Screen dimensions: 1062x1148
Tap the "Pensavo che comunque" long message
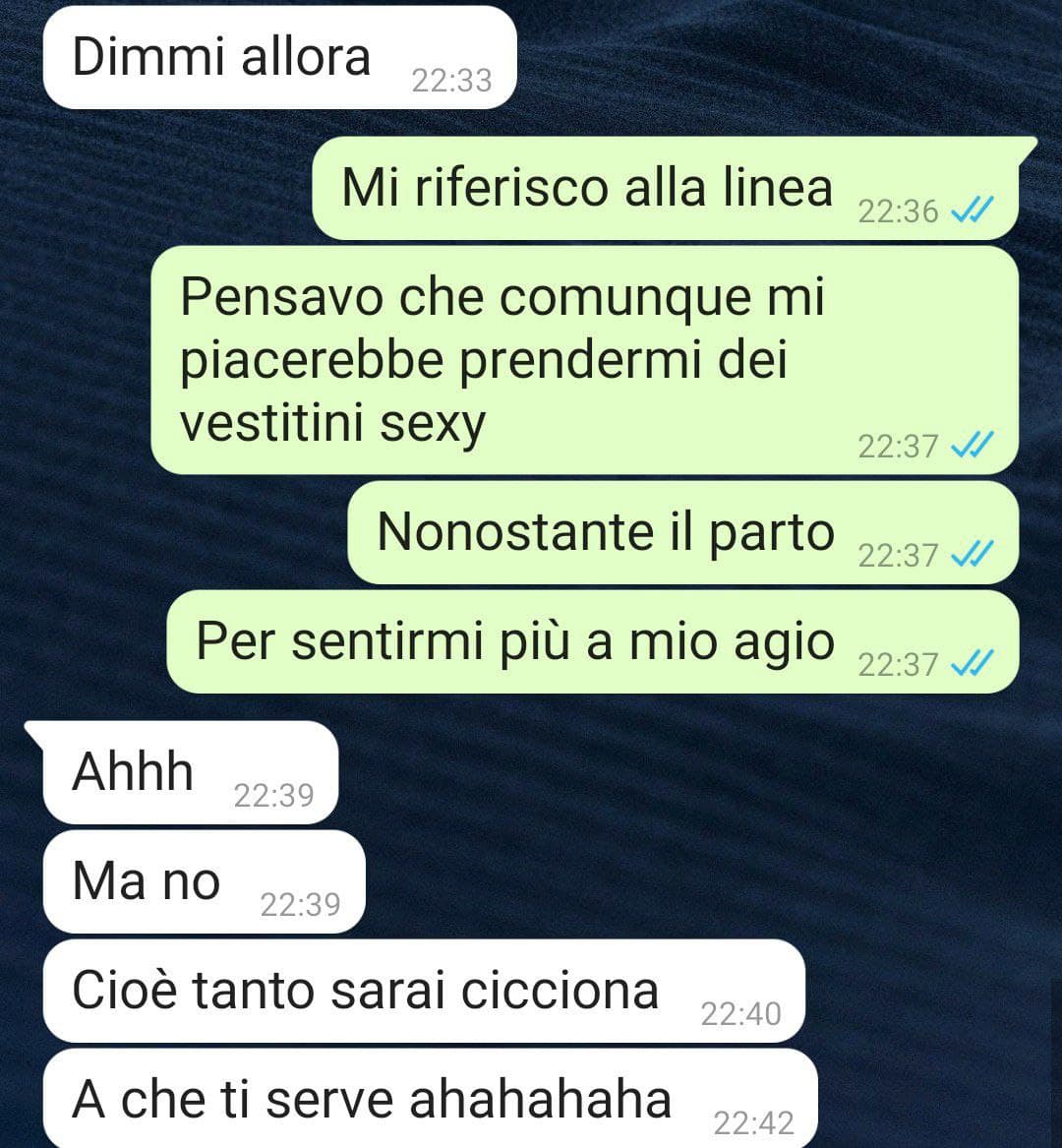[x=585, y=360]
